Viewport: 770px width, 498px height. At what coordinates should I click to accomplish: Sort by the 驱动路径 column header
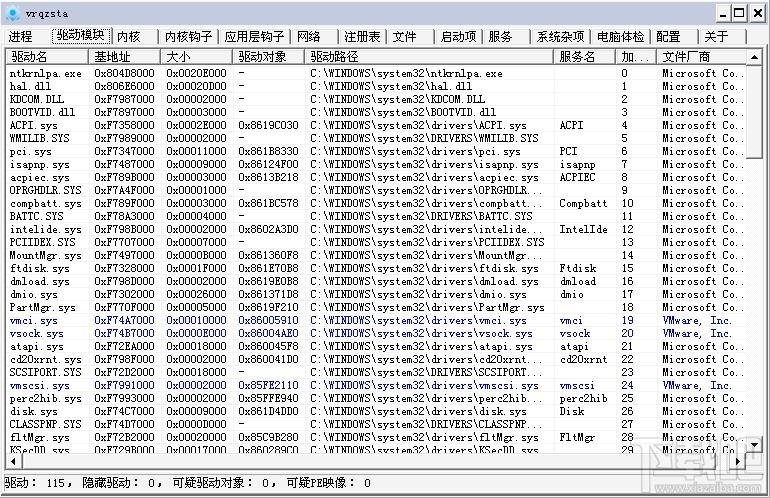coord(429,57)
